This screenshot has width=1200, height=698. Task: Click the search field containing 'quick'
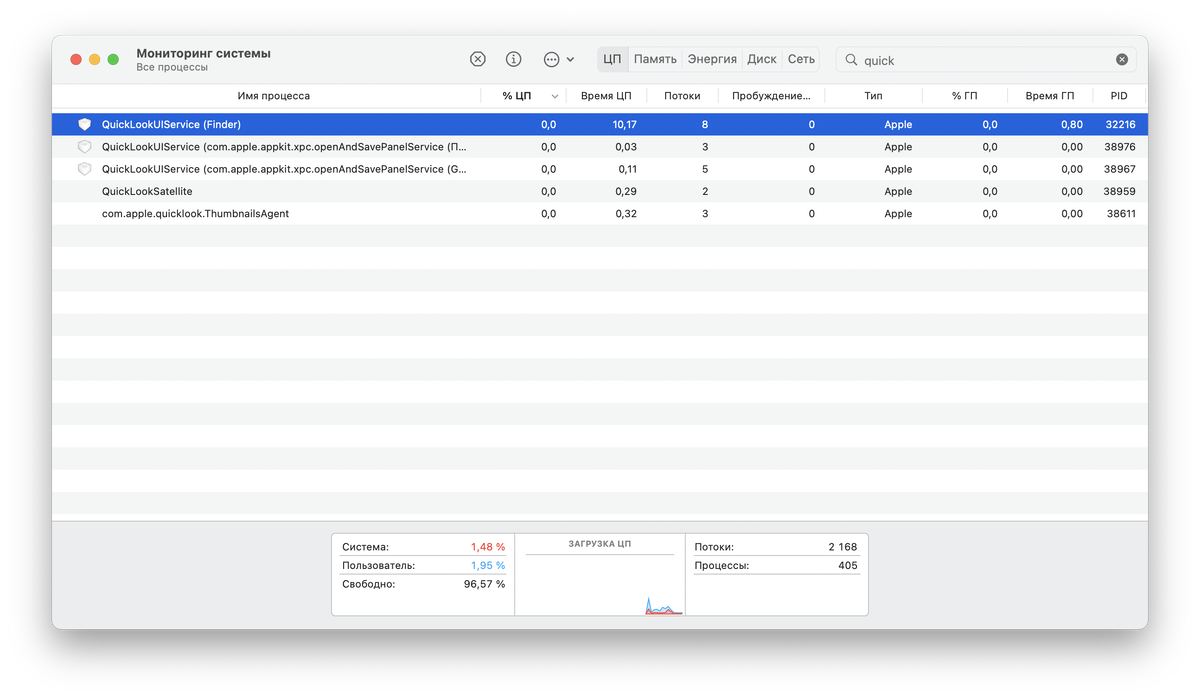click(986, 60)
